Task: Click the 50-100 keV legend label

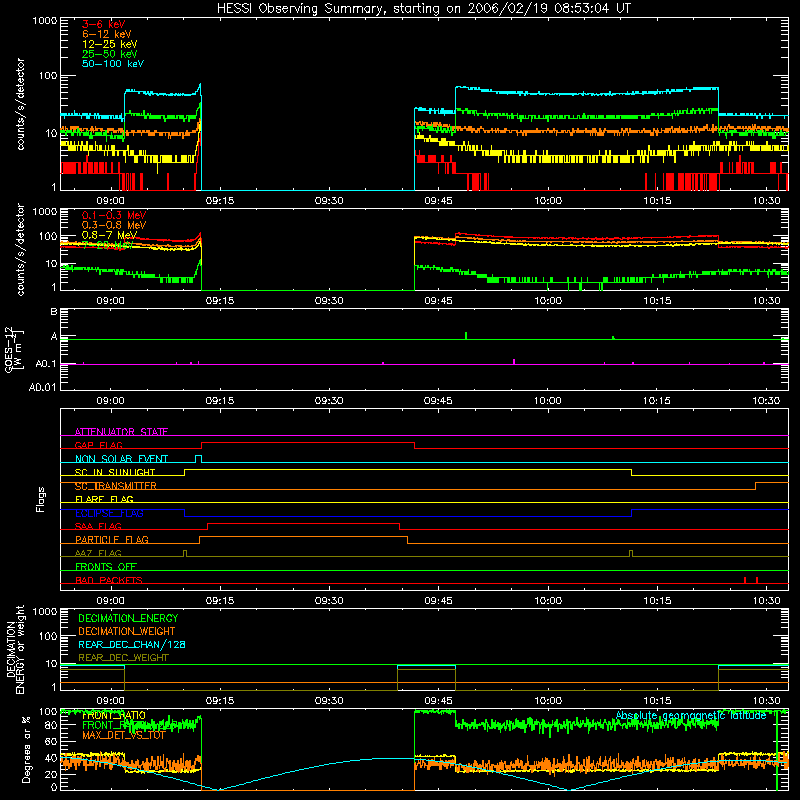Action: coord(113,64)
